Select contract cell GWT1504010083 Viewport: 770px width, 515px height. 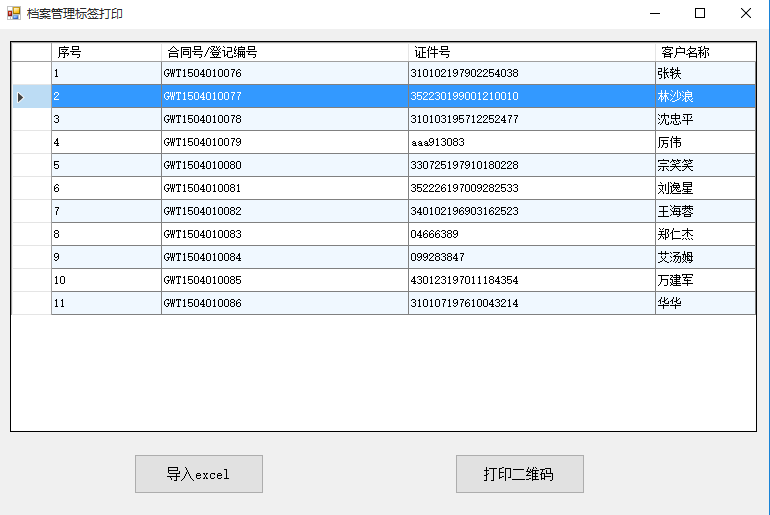click(x=285, y=235)
